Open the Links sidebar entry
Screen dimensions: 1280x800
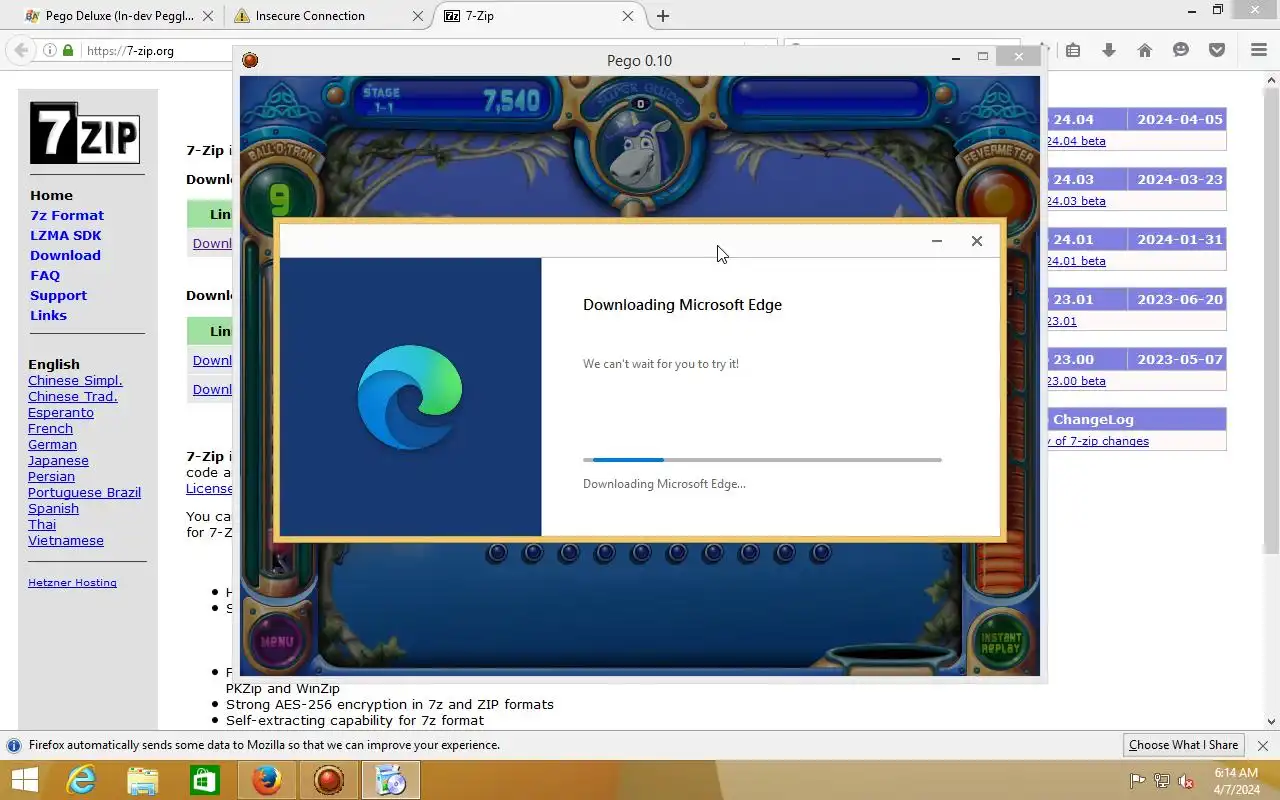click(48, 315)
